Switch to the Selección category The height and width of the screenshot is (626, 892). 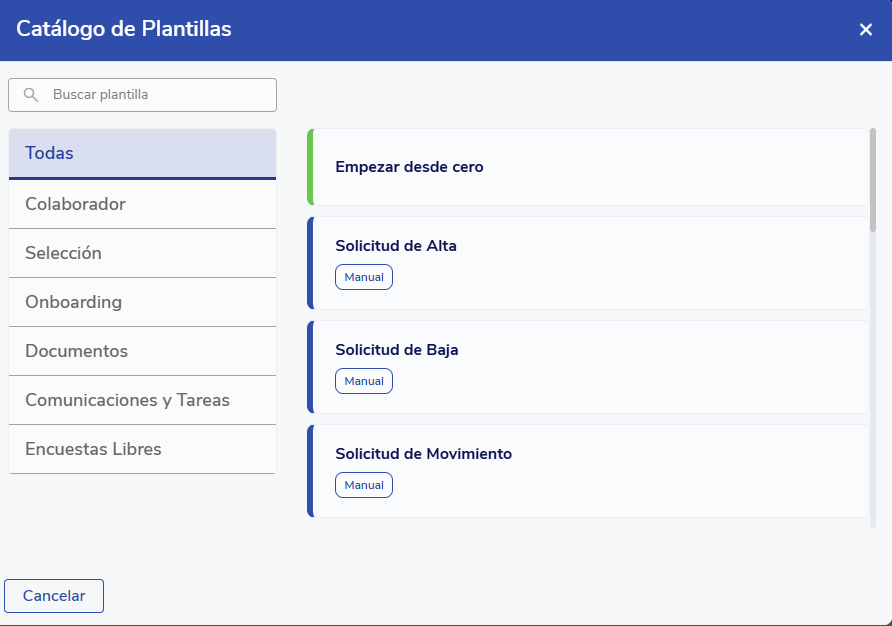pyautogui.click(x=142, y=253)
